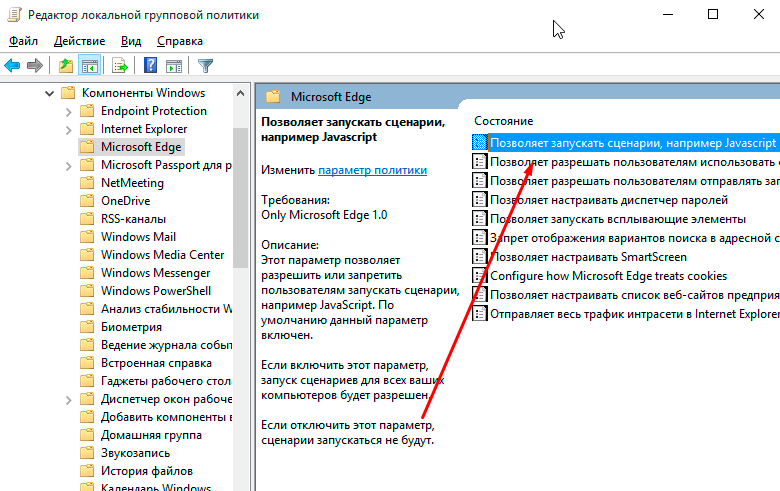Select Запрет отображения вариантов поиска policy
Screen dimensions: 780x491
634,238
